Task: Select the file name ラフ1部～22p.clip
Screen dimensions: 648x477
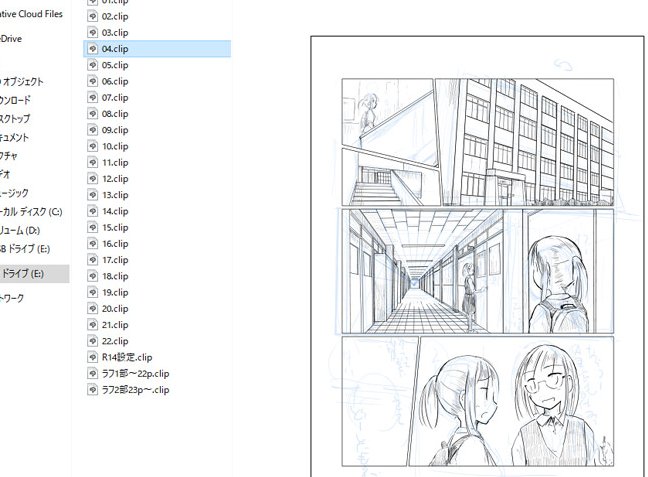Action: tap(136, 373)
